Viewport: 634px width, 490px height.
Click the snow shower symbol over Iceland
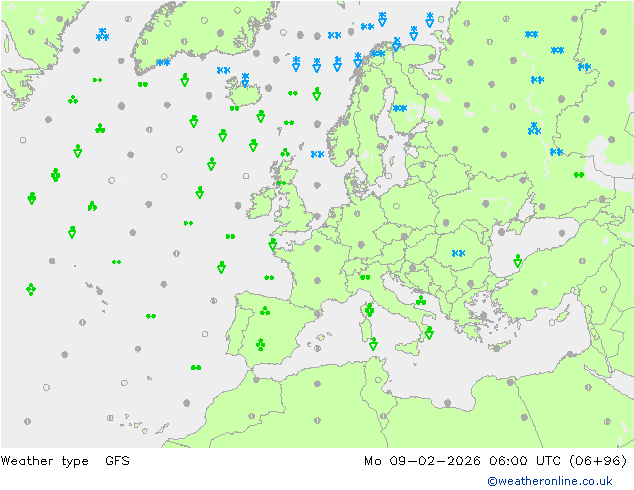[x=245, y=80]
